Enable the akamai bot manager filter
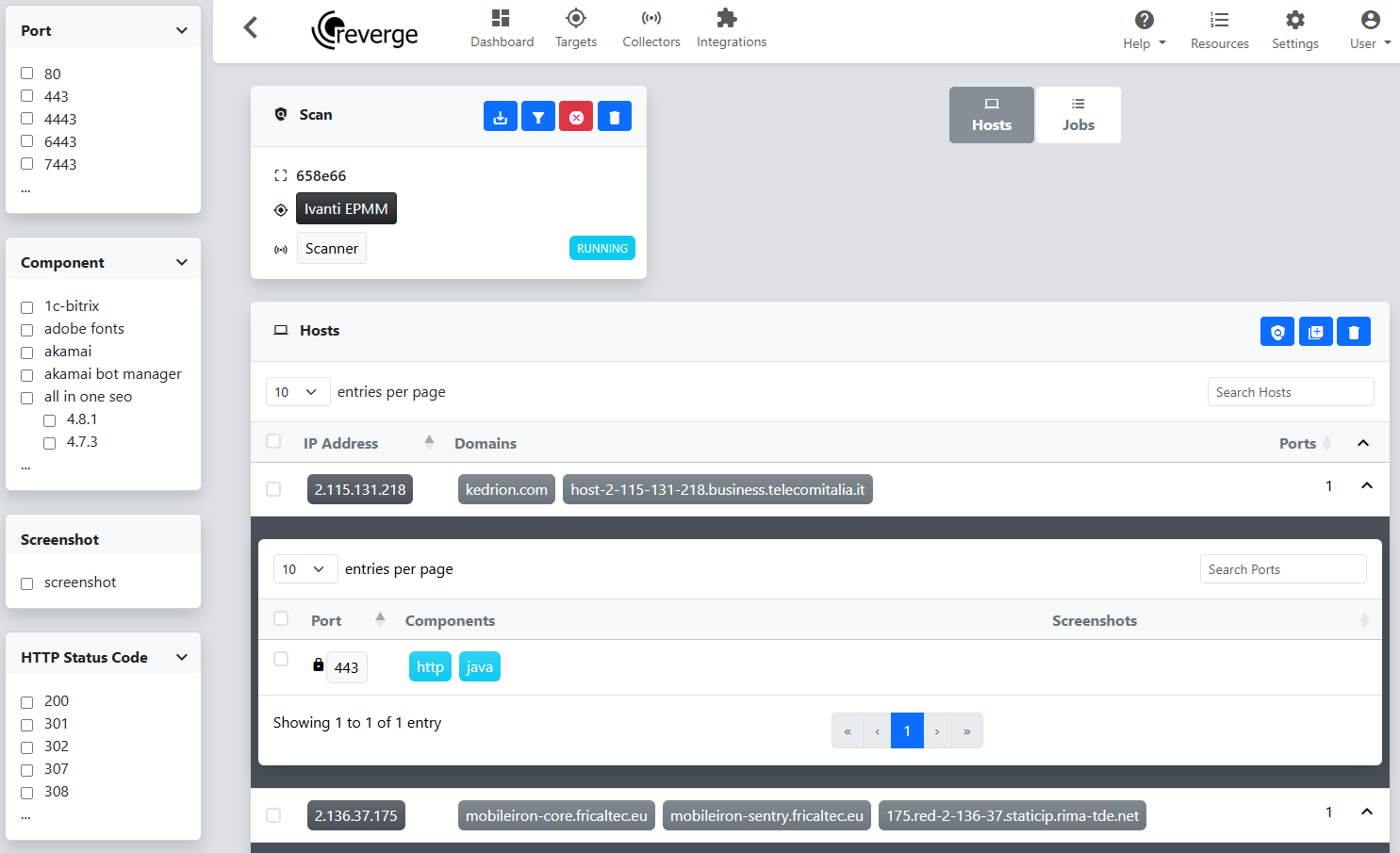 (27, 375)
